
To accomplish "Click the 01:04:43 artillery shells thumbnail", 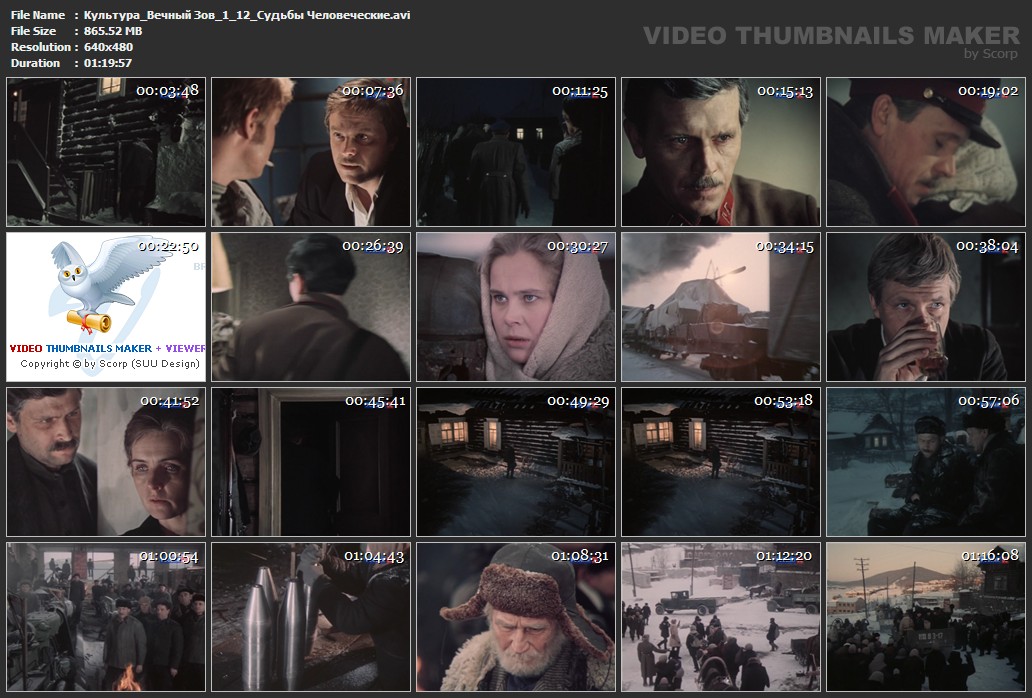I will pos(310,616).
